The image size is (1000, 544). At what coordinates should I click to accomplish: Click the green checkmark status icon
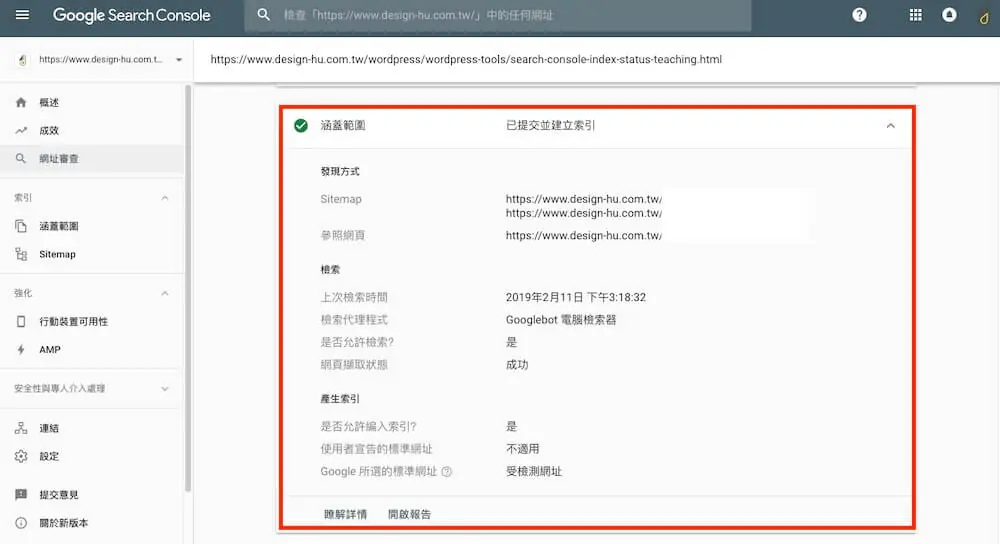click(301, 126)
